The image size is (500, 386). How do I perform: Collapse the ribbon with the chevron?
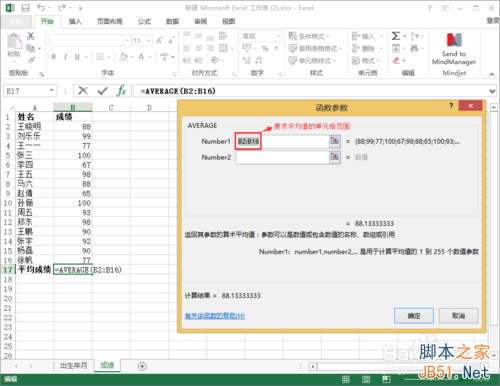pos(491,74)
